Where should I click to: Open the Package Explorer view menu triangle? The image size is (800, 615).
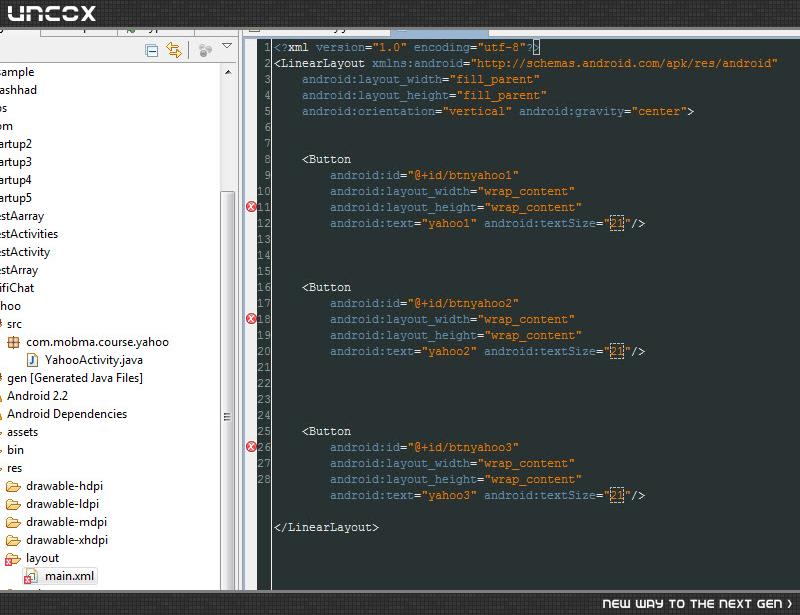tap(227, 46)
